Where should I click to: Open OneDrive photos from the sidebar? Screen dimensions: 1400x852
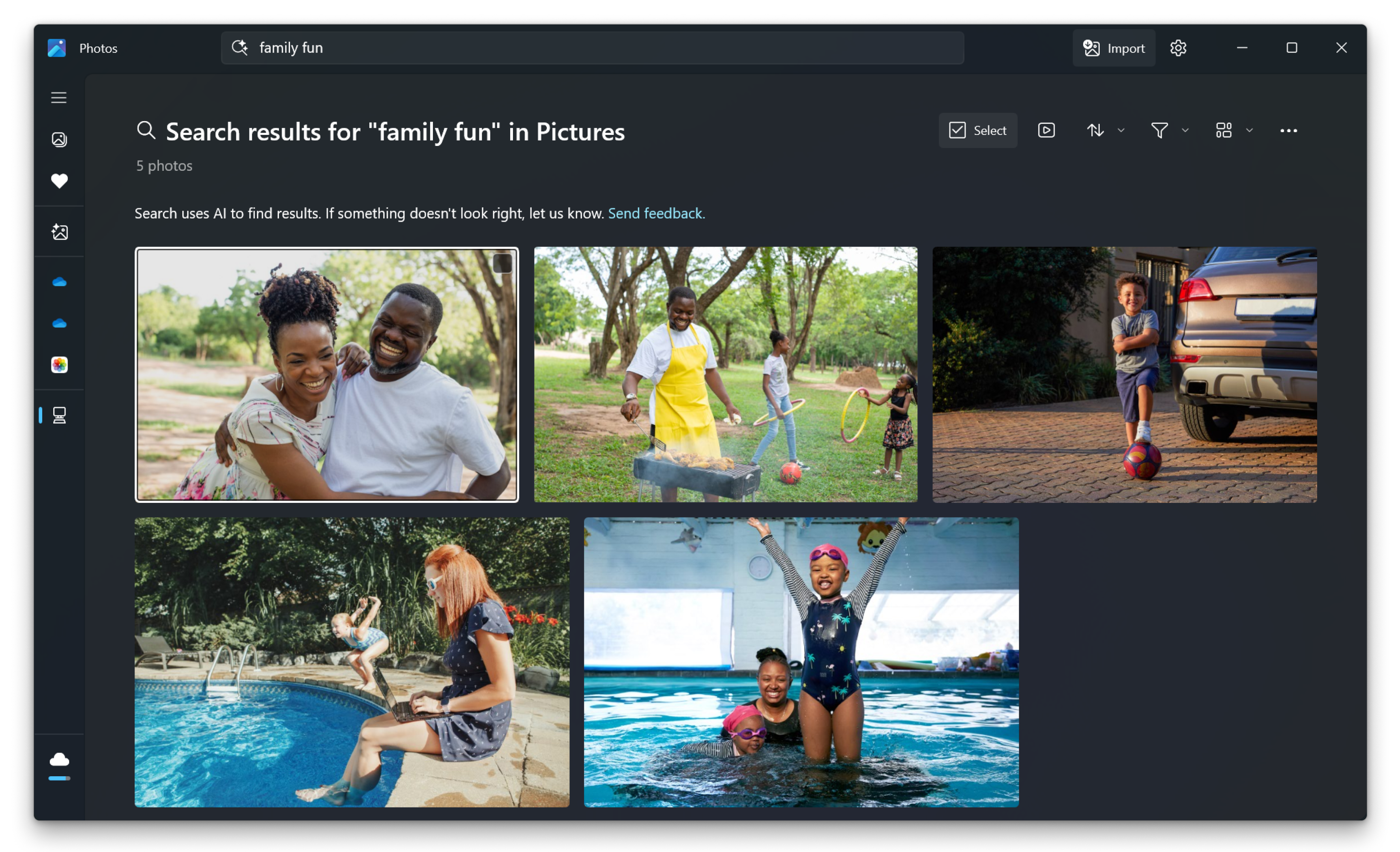[x=58, y=282]
